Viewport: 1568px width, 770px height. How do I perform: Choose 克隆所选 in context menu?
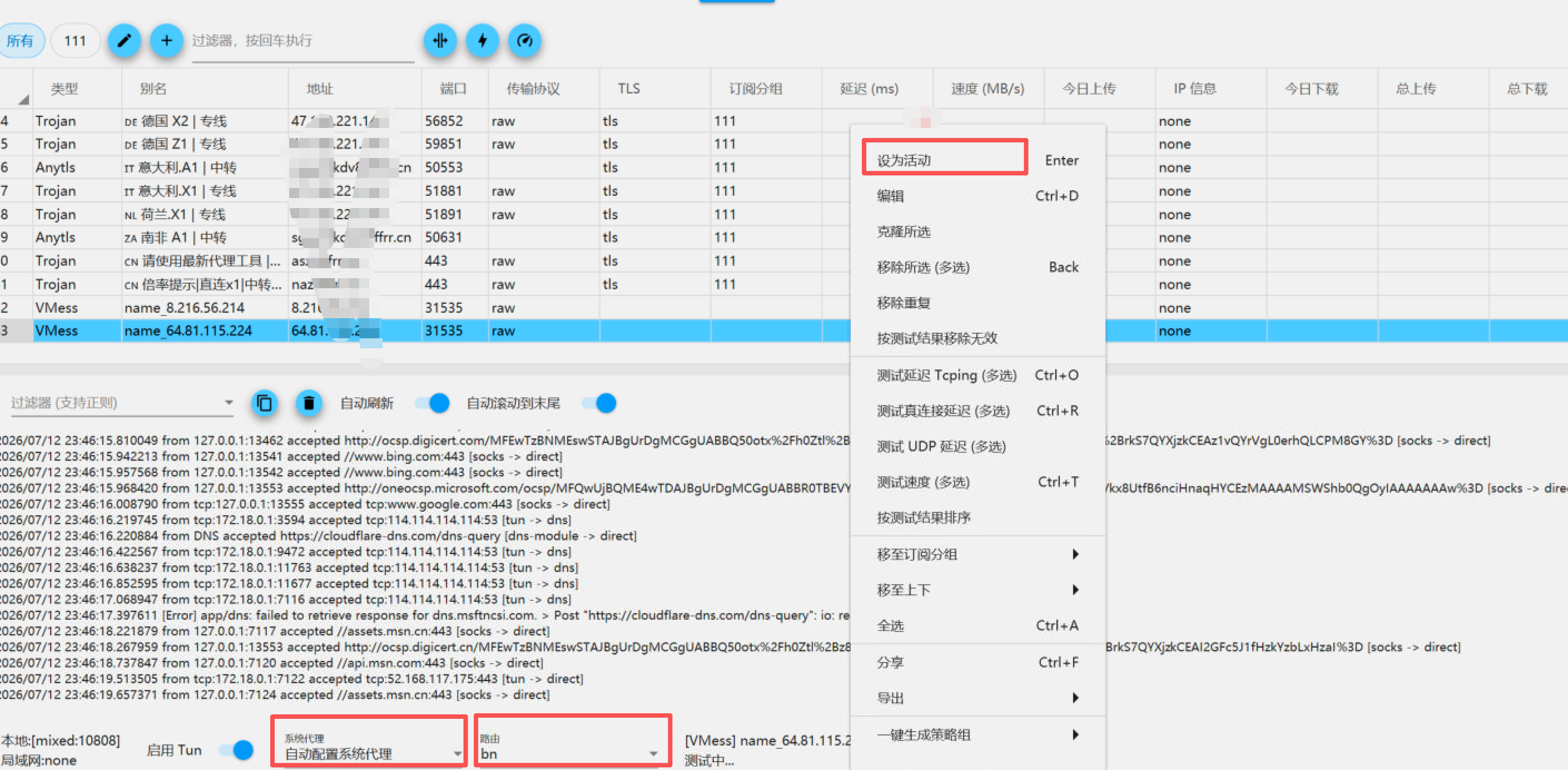977,231
